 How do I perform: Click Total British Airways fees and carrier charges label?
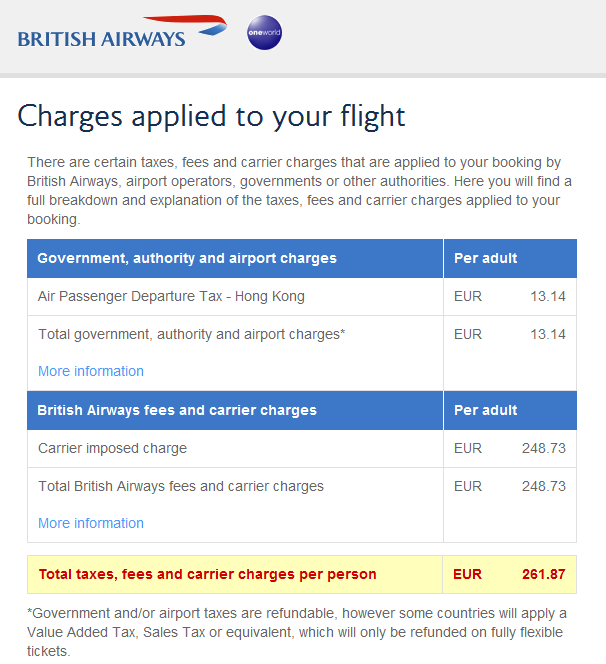pyautogui.click(x=181, y=487)
